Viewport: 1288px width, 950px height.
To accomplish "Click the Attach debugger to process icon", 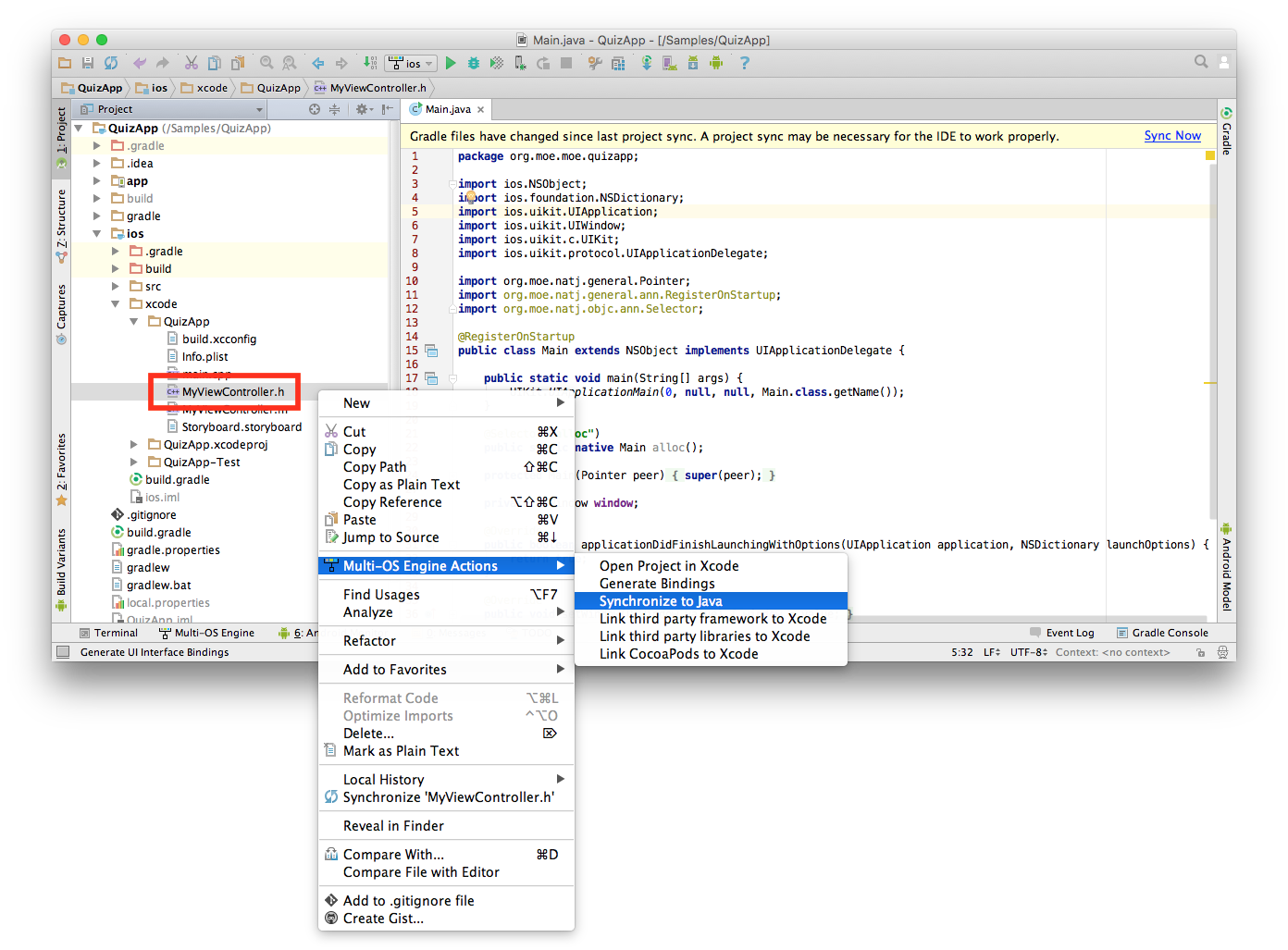I will [x=520, y=63].
